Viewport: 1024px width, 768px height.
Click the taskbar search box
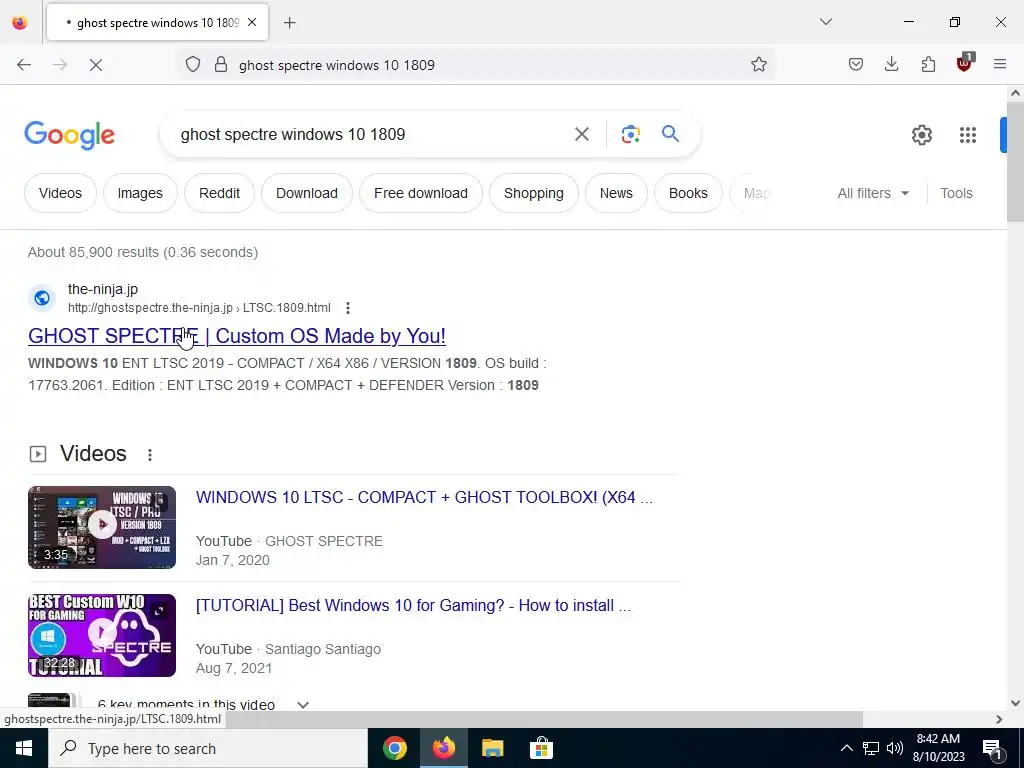(208, 748)
